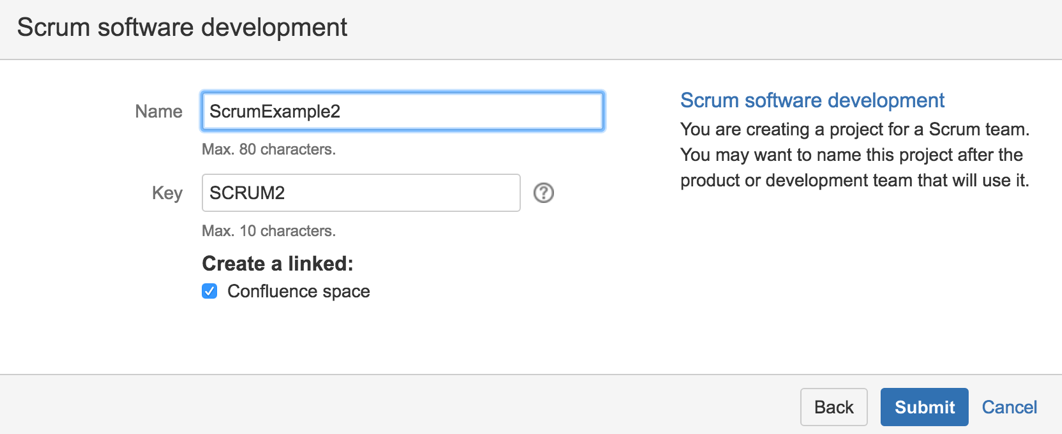1062x434 pixels.
Task: Cancel the project creation dialog
Action: [1009, 407]
